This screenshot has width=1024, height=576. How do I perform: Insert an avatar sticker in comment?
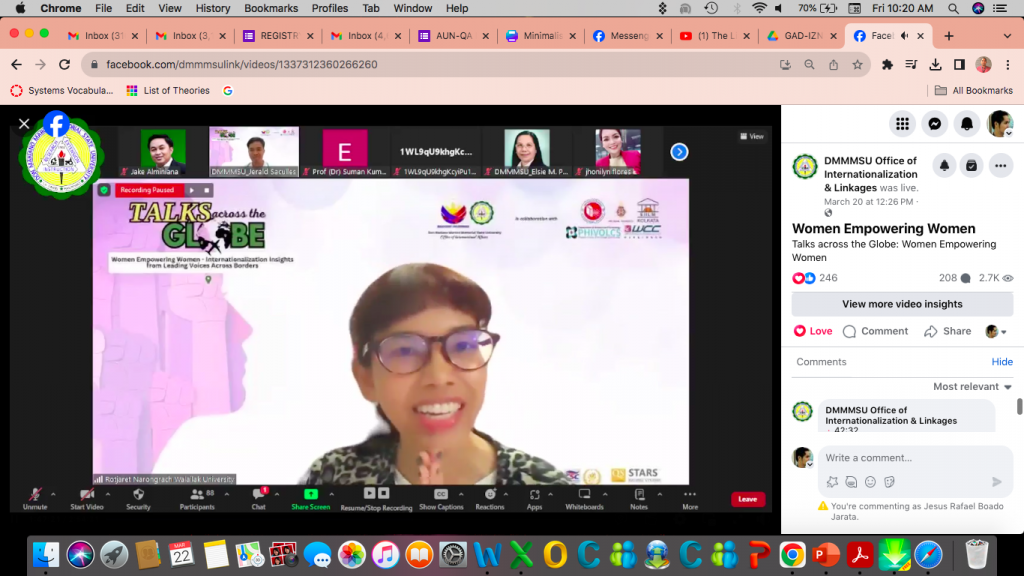point(832,482)
